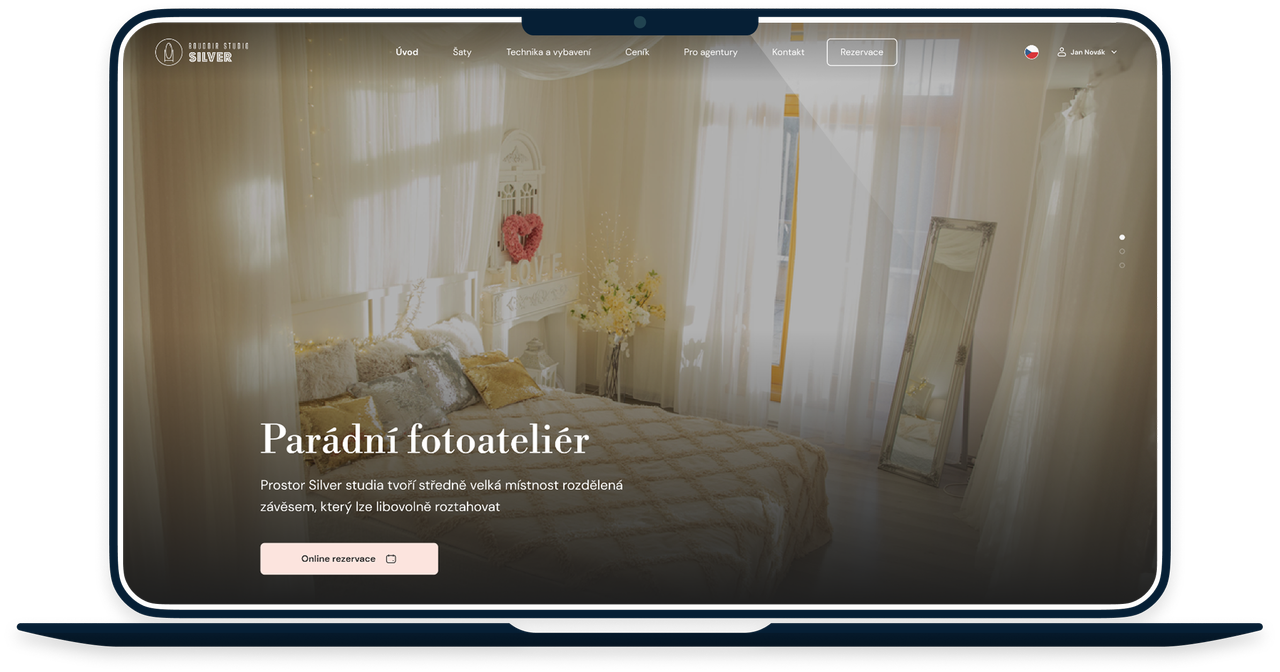Open language switcher via the flag icon

pyautogui.click(x=1031, y=52)
